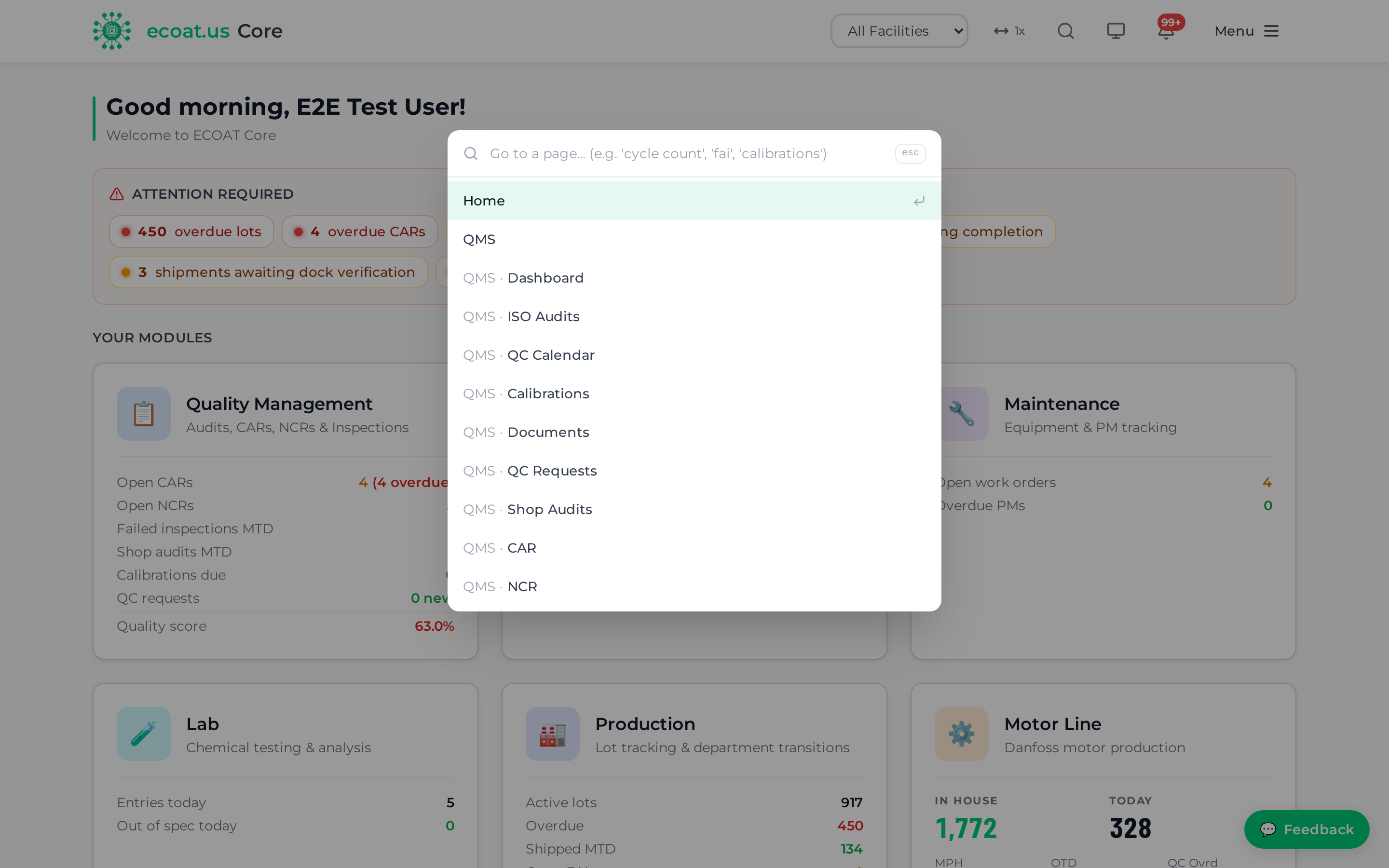Expand the All Facilities dropdown

click(899, 31)
